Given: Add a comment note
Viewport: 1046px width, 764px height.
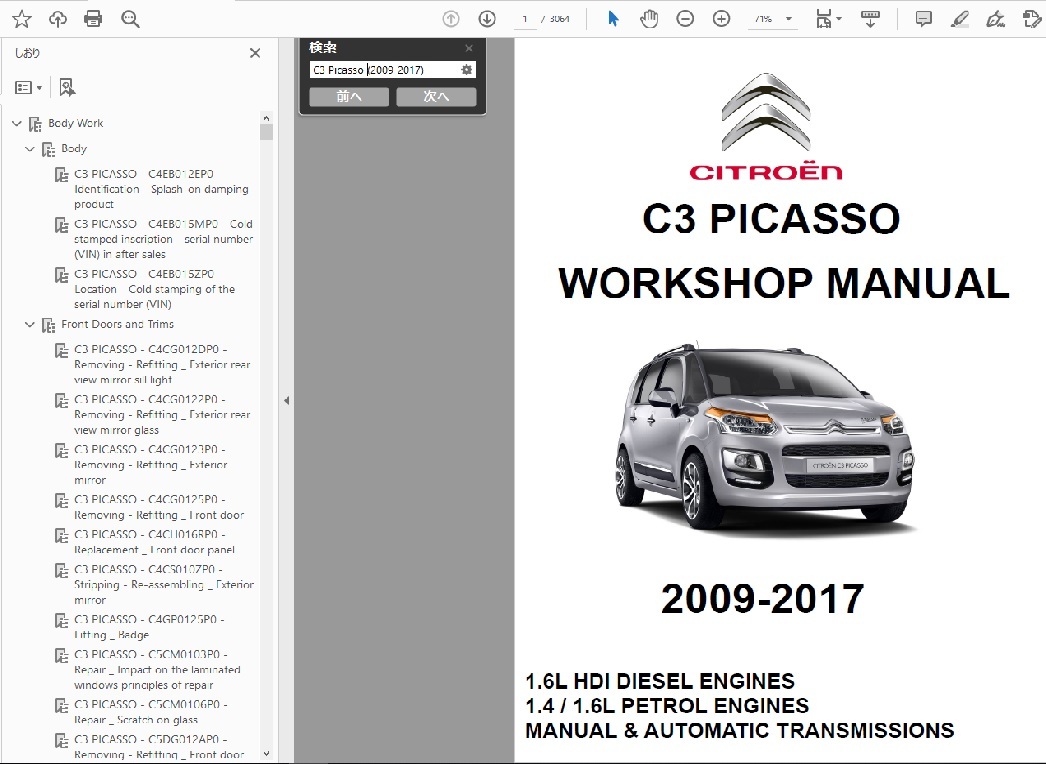Looking at the screenshot, I should click(x=923, y=19).
